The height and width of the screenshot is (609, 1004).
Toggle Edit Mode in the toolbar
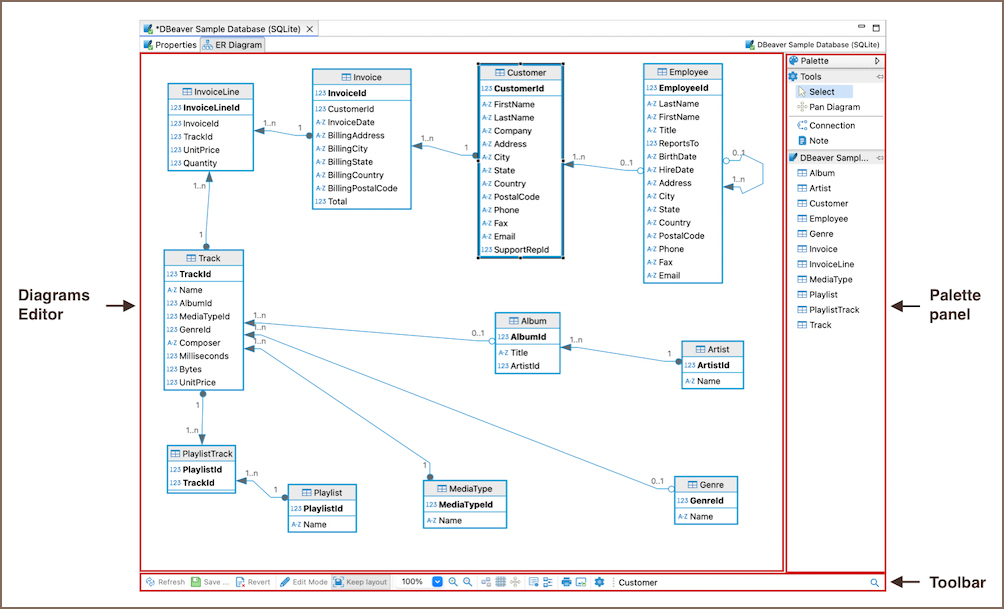304,582
